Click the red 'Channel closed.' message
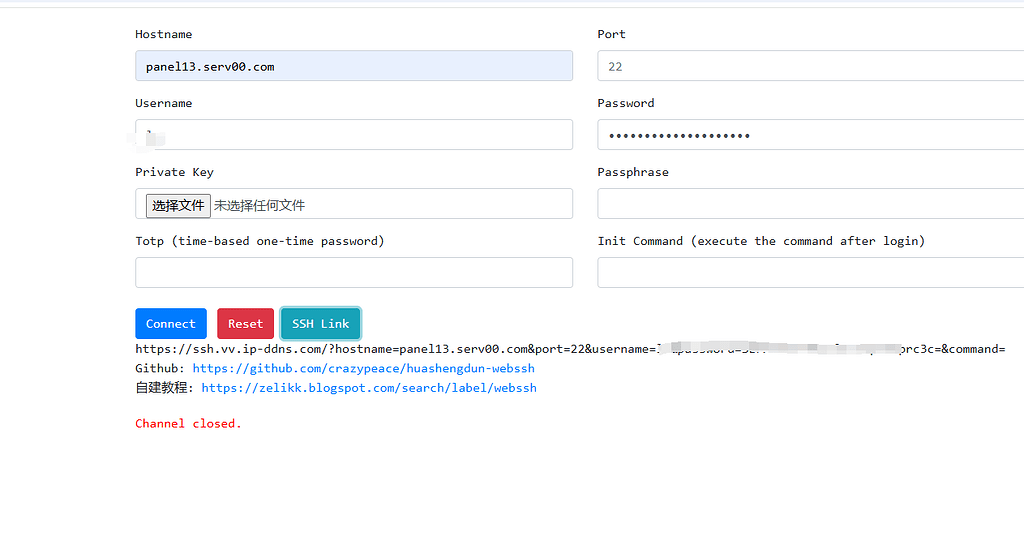This screenshot has width=1024, height=553. 188,424
